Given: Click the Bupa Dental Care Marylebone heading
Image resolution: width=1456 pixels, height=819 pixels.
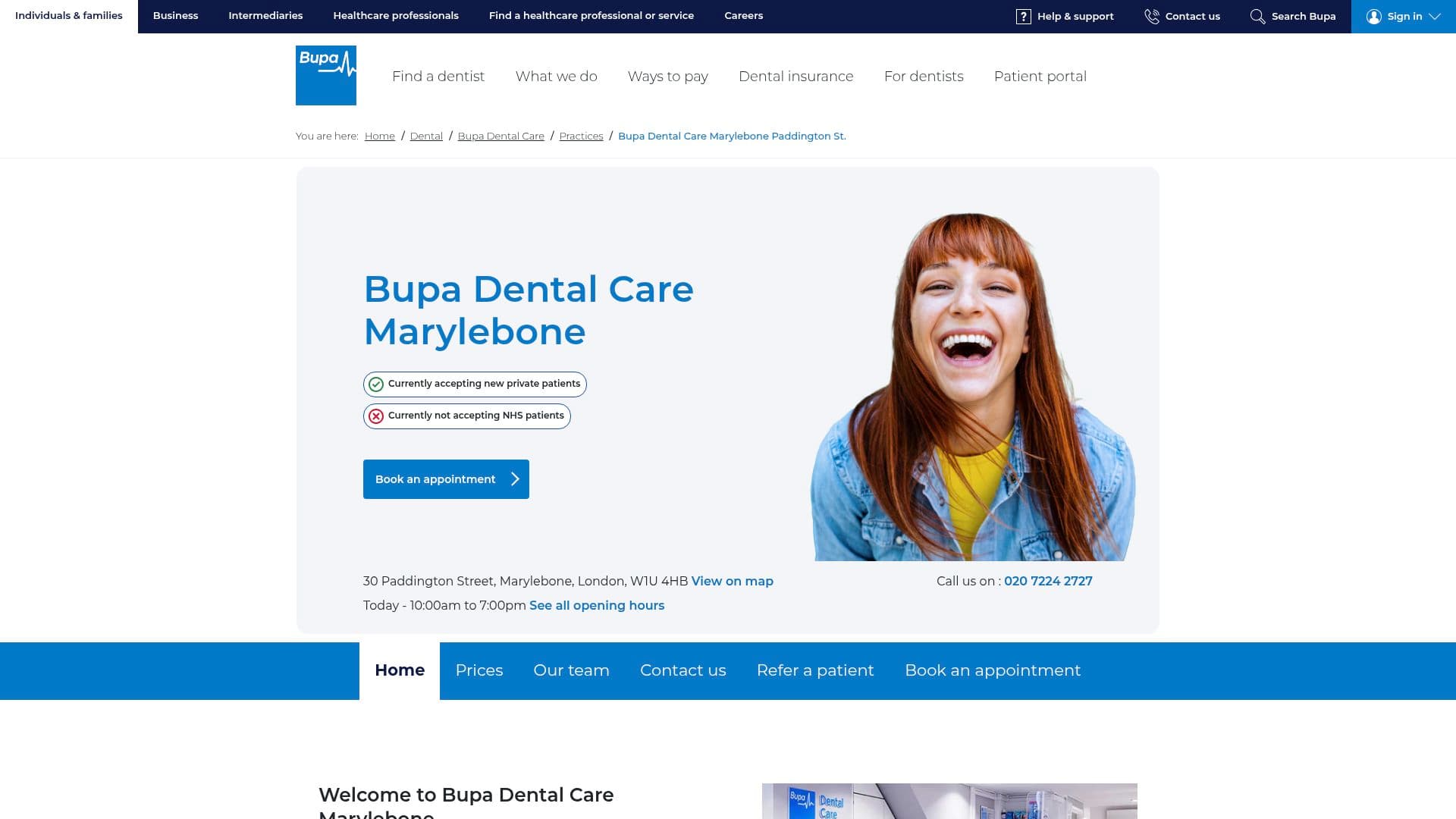Looking at the screenshot, I should (x=529, y=311).
